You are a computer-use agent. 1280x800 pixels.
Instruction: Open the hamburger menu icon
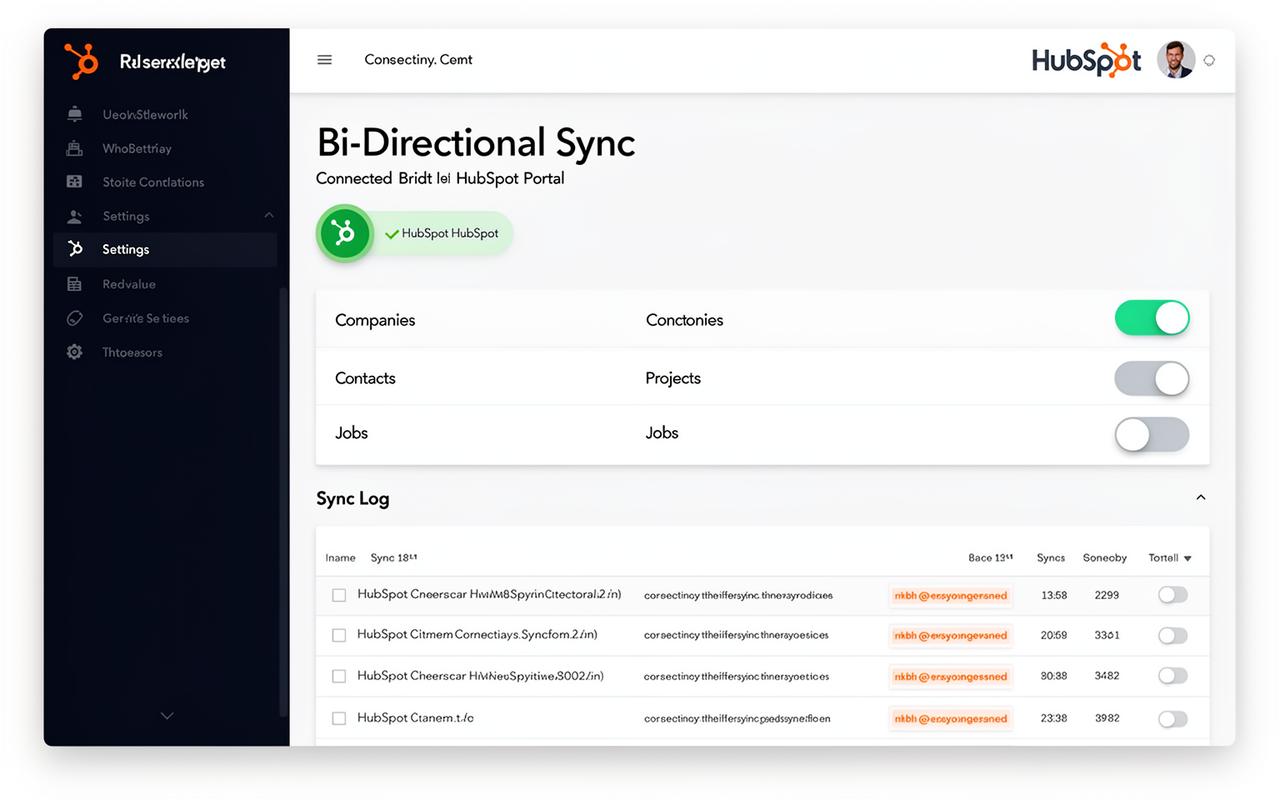pyautogui.click(x=324, y=60)
